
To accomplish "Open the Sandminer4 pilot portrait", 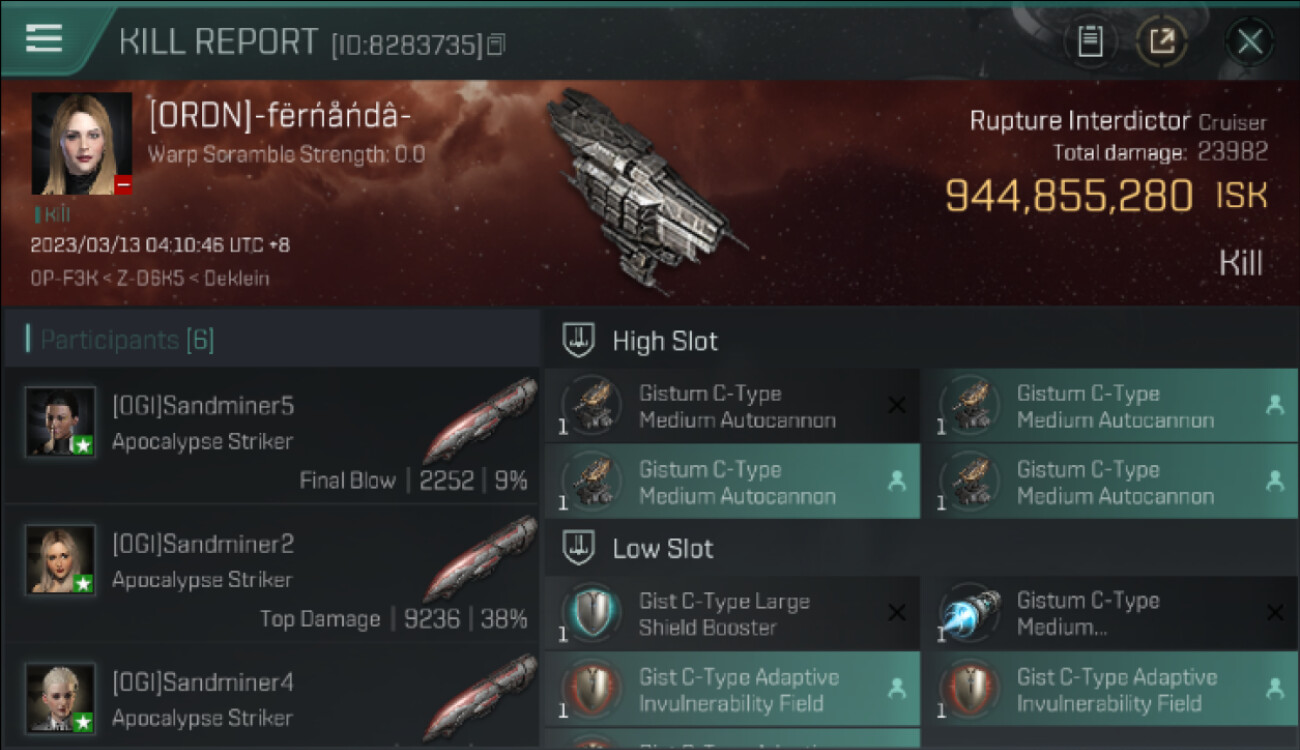I will point(61,698).
